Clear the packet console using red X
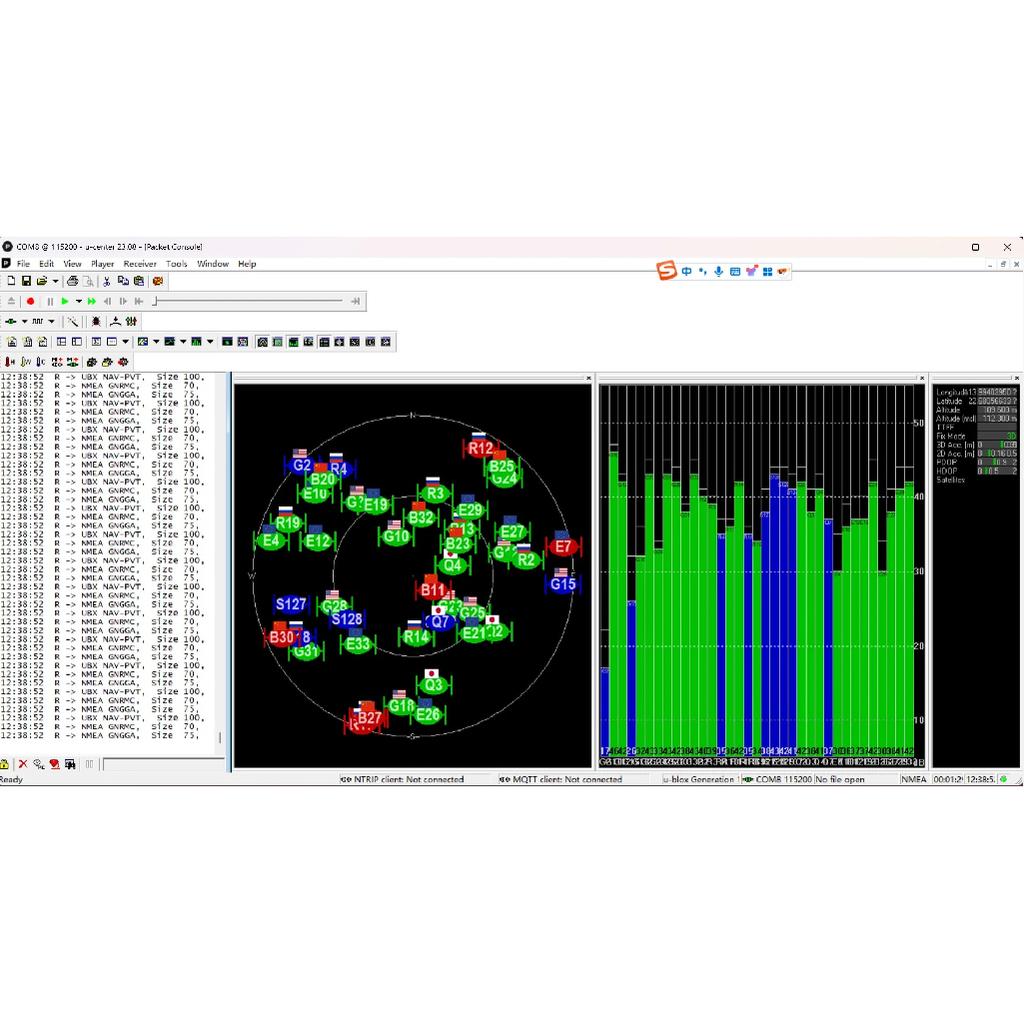The image size is (1024, 1024). pyautogui.click(x=23, y=763)
